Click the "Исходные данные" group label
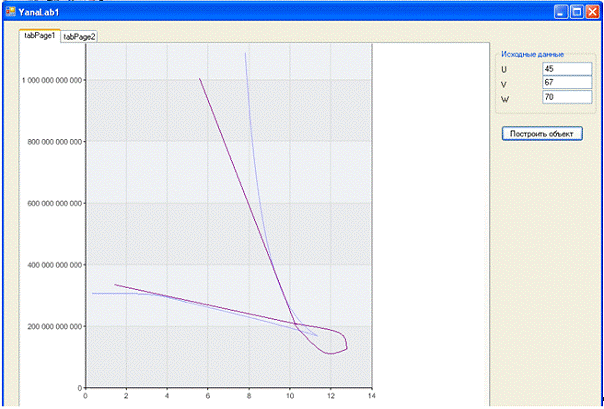Screen dimensions: 604x409 532,53
